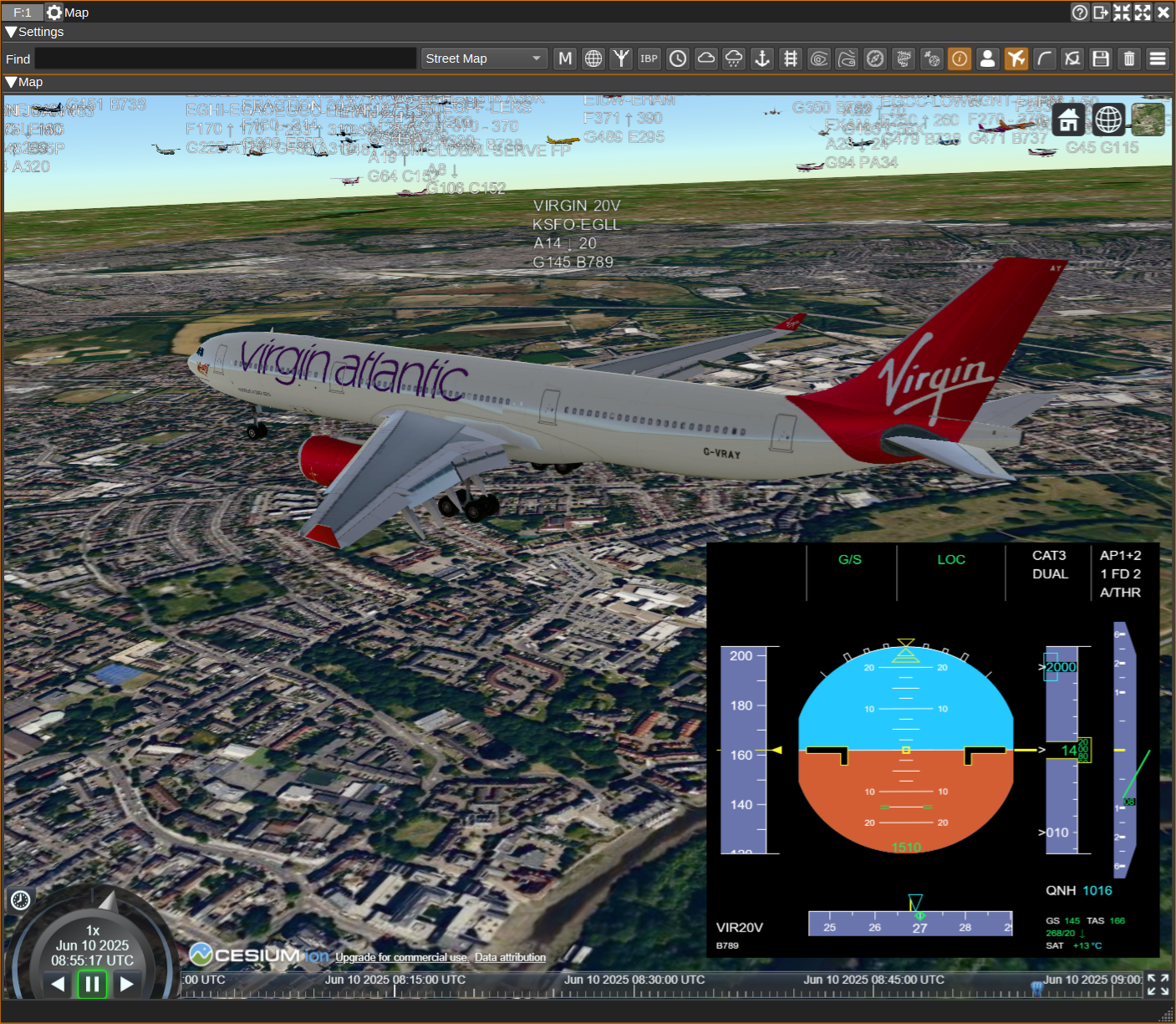This screenshot has width=1176, height=1024.
Task: Toggle the second contour map layer icon
Action: (x=847, y=59)
